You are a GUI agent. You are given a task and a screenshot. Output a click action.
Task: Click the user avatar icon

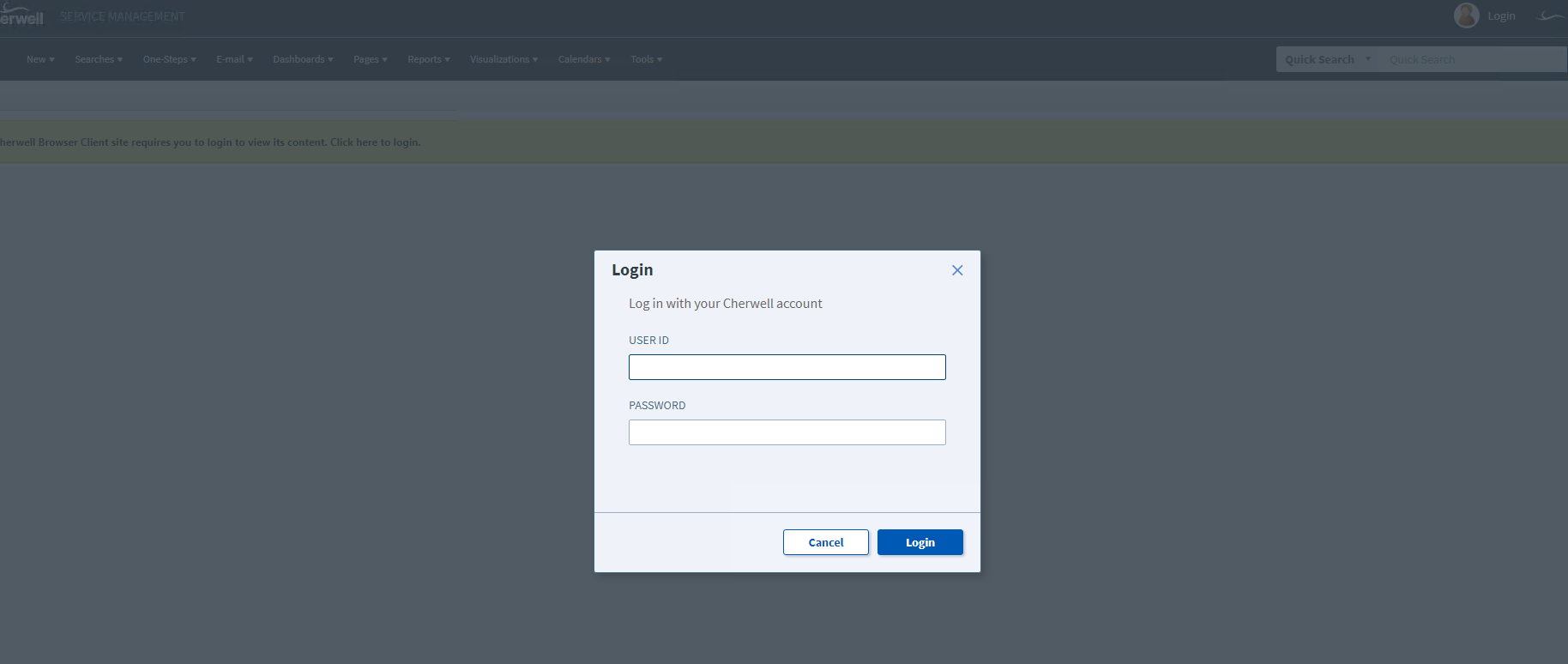coord(1466,15)
